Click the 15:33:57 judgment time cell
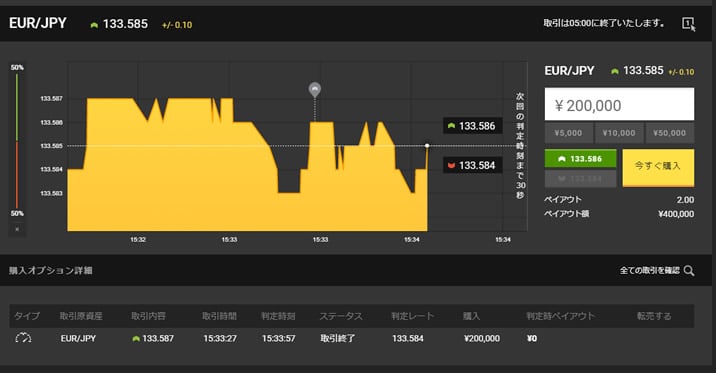Viewport: 716px width, 373px height. click(279, 338)
